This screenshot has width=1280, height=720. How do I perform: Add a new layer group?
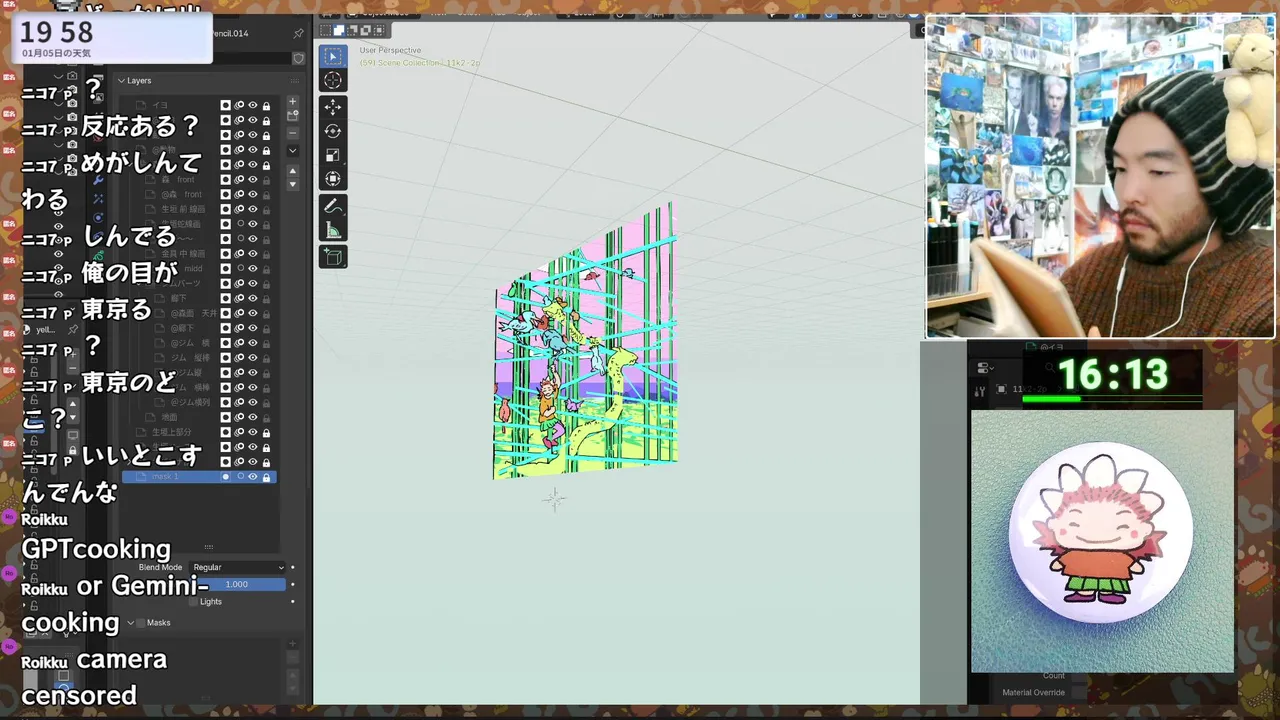tap(293, 116)
